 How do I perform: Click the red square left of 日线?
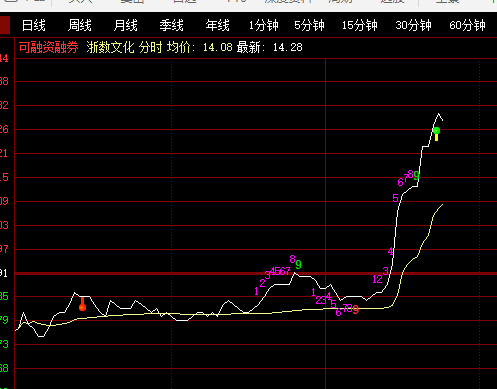click(5, 25)
